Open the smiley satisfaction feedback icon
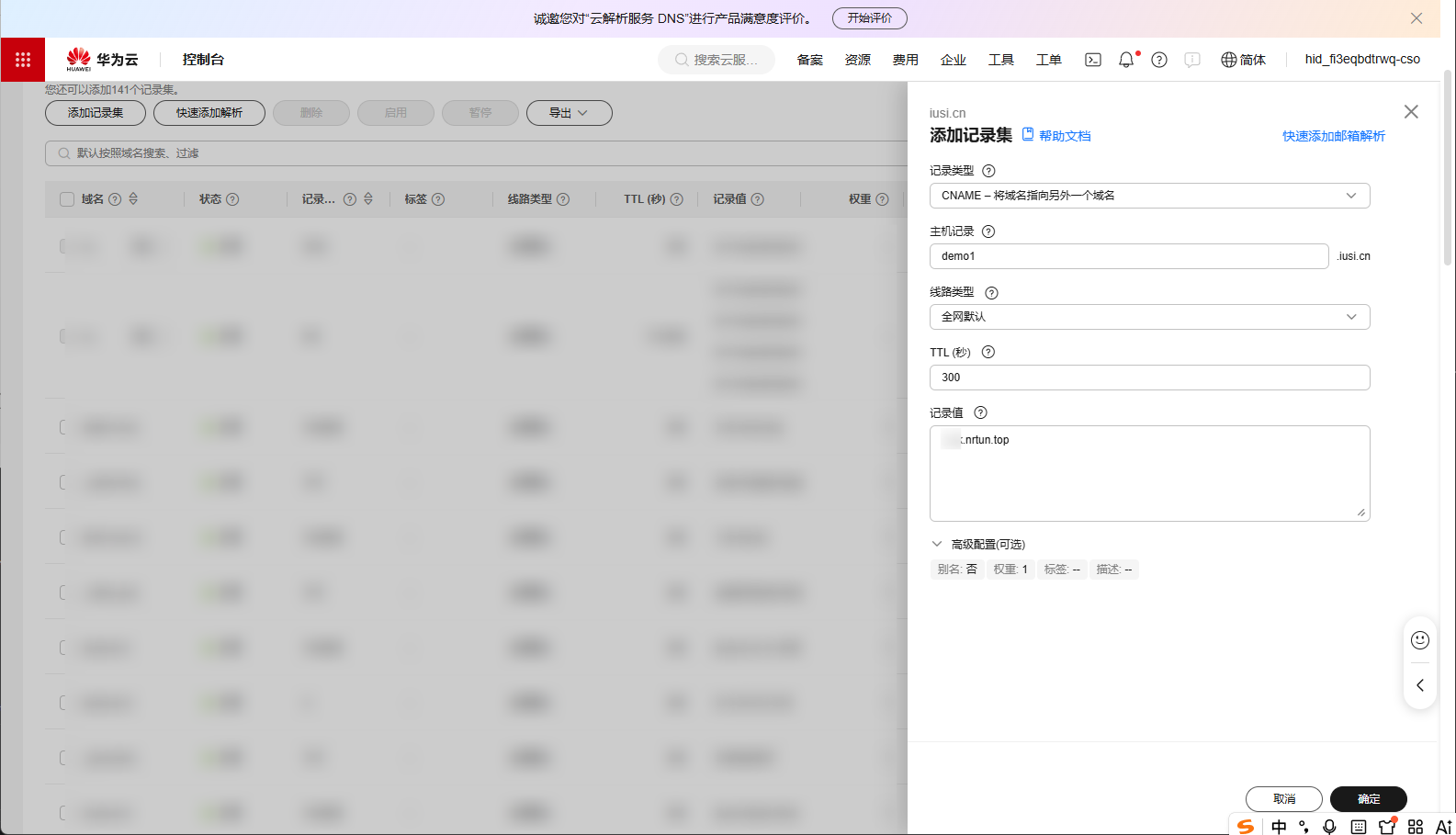 click(x=1420, y=639)
